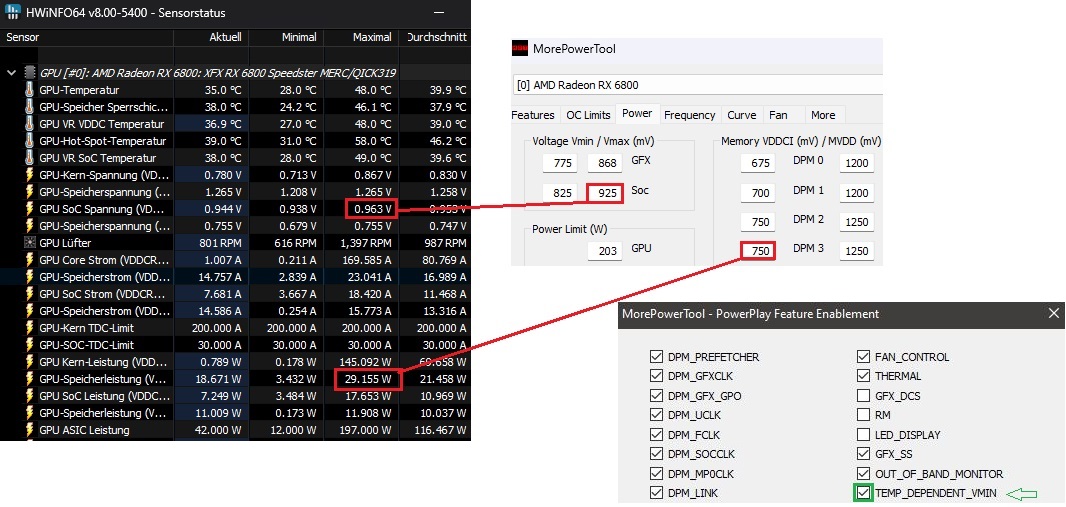Switch to the Frequency tab
Image resolution: width=1066 pixels, height=507 pixels.
tap(689, 115)
